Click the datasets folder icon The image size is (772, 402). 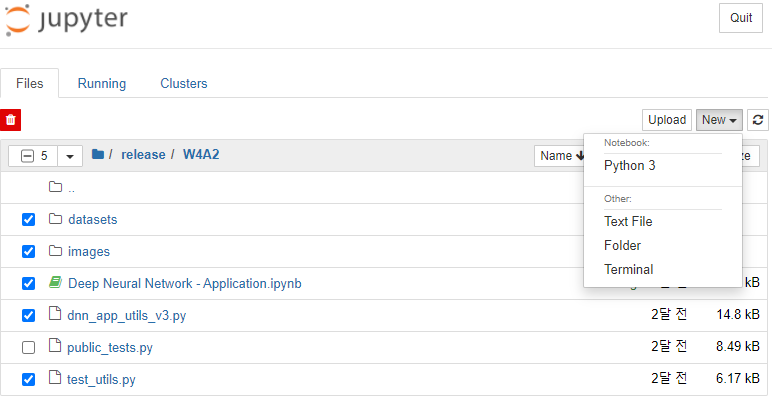click(55, 219)
